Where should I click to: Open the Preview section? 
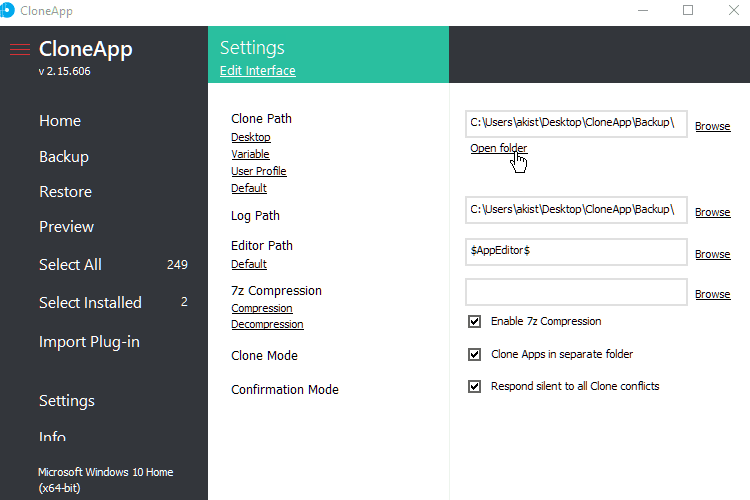tap(66, 227)
